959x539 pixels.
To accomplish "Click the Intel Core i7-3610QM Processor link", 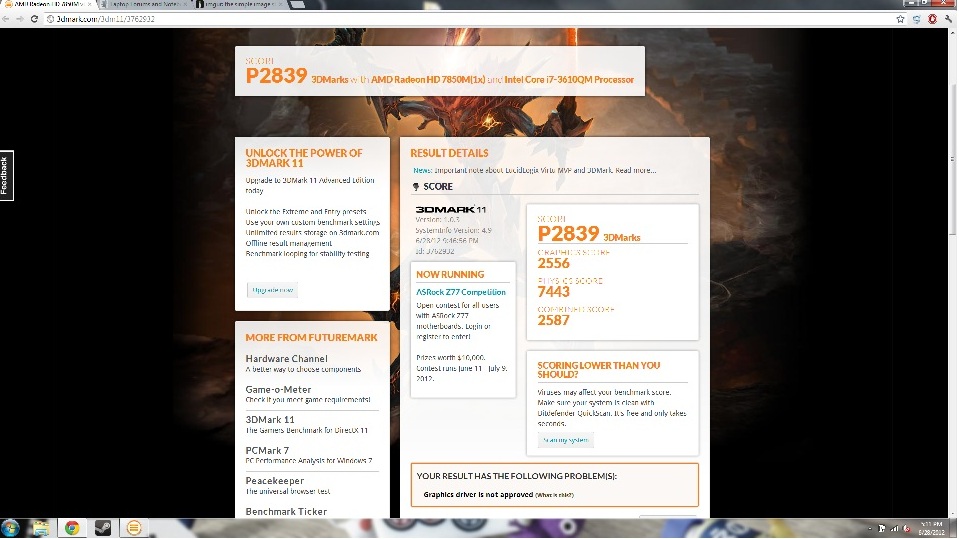I will pyautogui.click(x=569, y=80).
